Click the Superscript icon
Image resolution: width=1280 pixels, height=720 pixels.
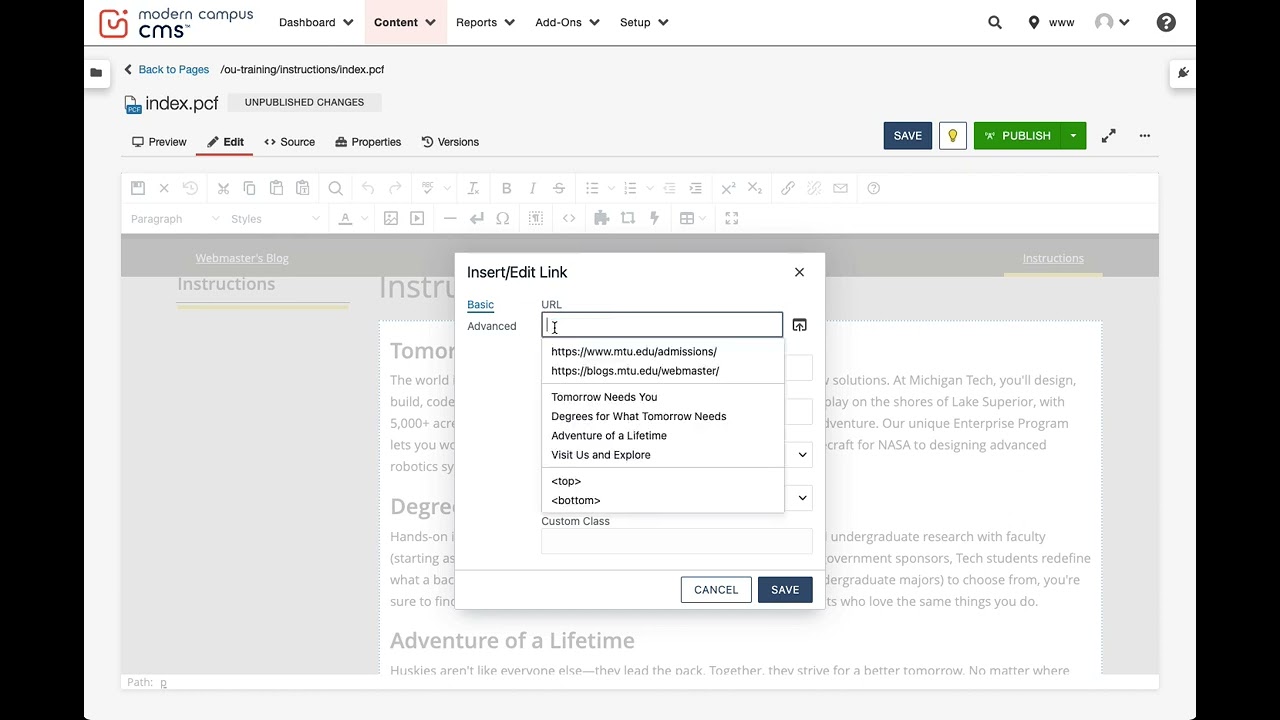pyautogui.click(x=728, y=188)
